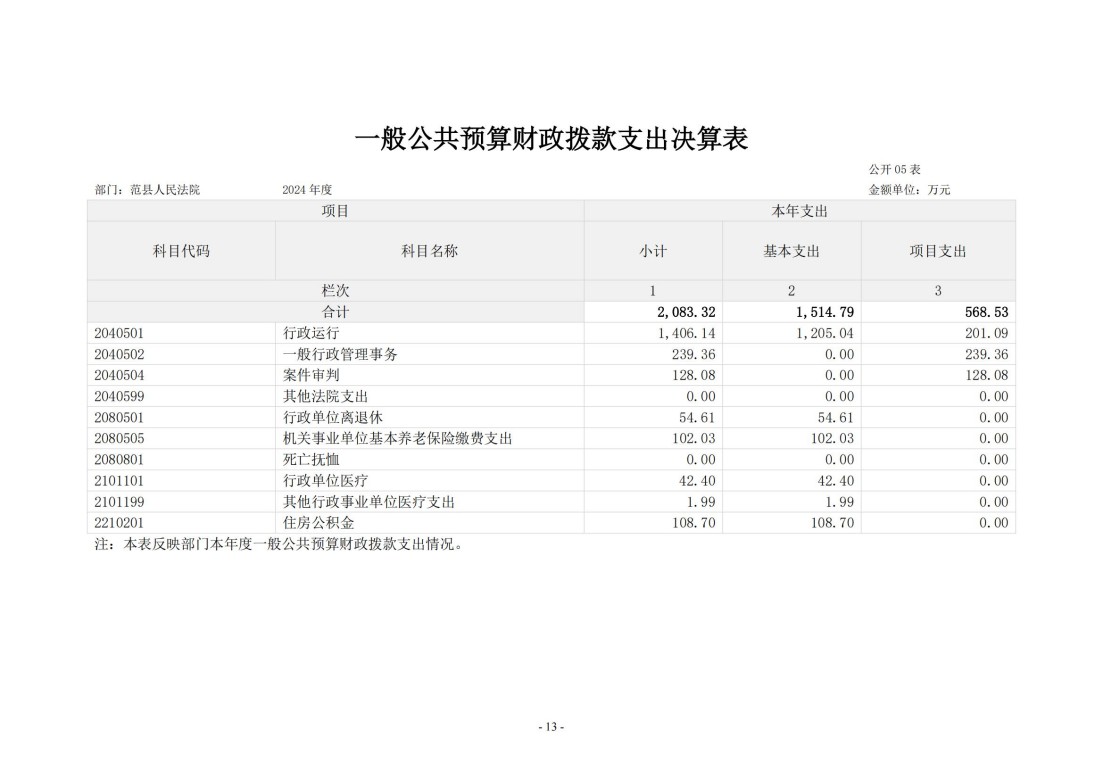The height and width of the screenshot is (780, 1103).
Task: Click the title 一般公共预算财政拨款支出决算表
Action: click(551, 139)
